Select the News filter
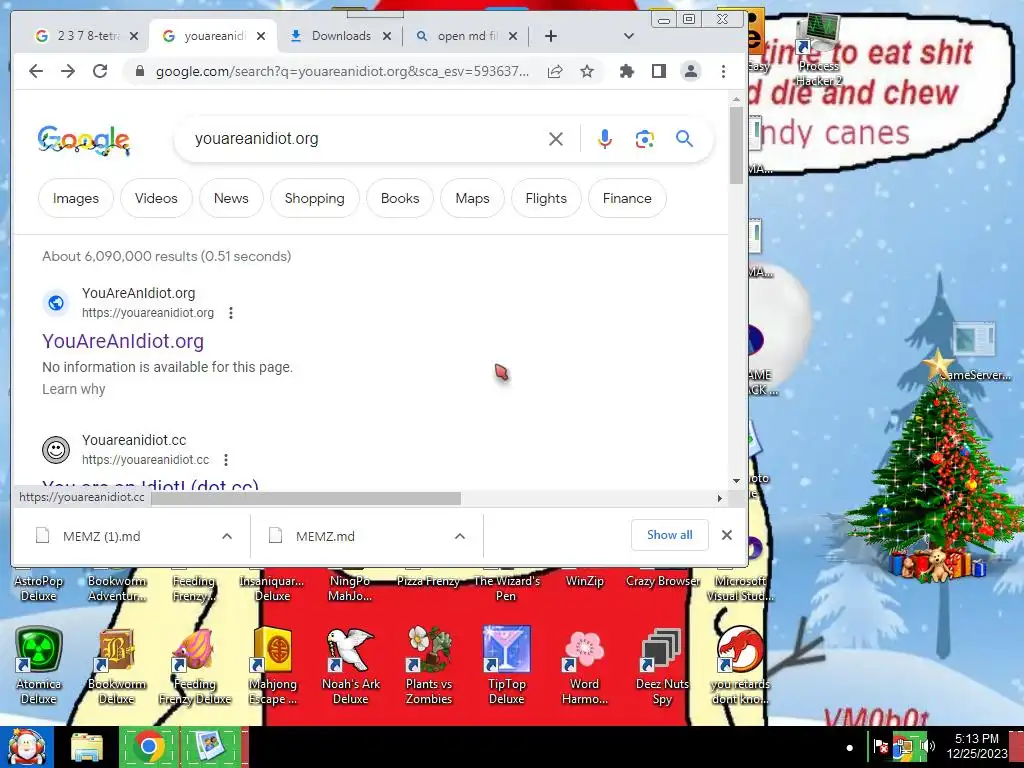The width and height of the screenshot is (1024, 768). pos(231,199)
